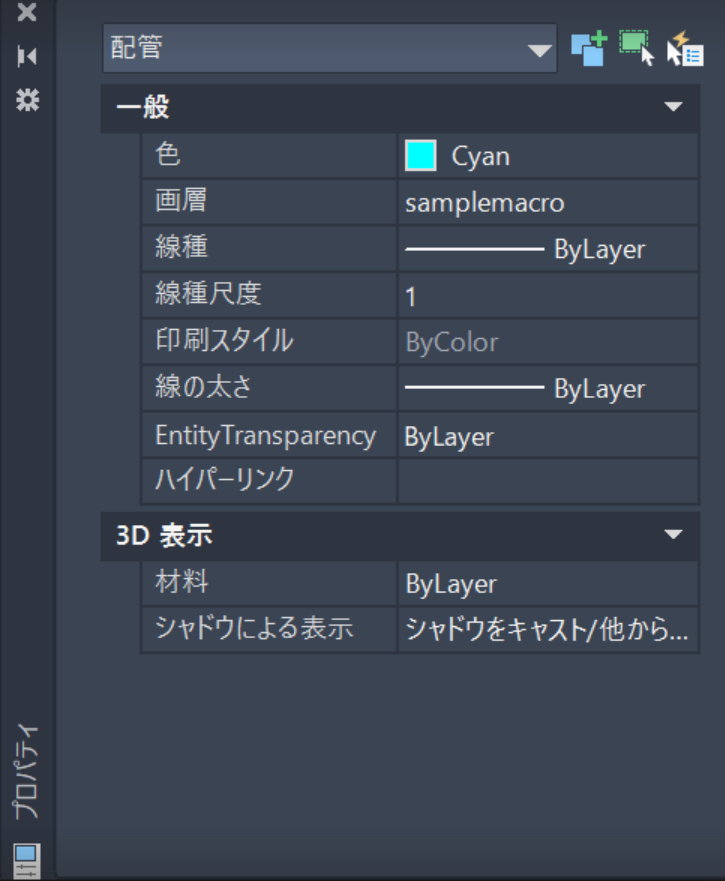Click the empty ハイパーリンク value field
Screen dimensions: 725x881
547,480
